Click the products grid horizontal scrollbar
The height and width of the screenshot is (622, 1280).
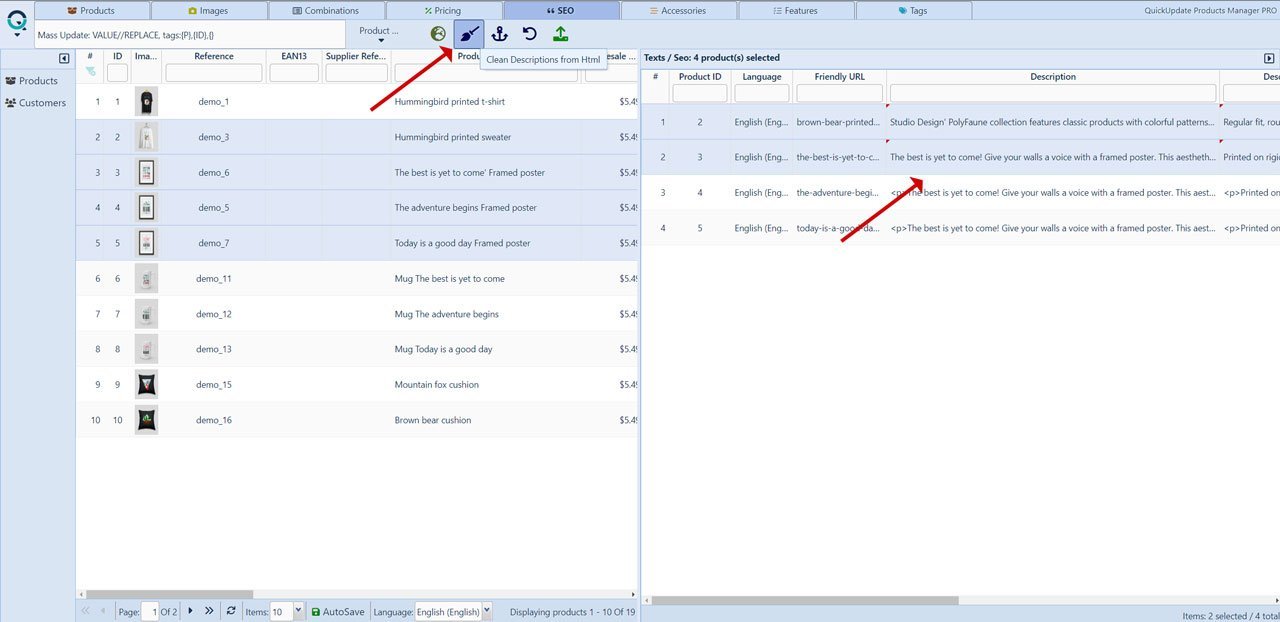coord(170,595)
